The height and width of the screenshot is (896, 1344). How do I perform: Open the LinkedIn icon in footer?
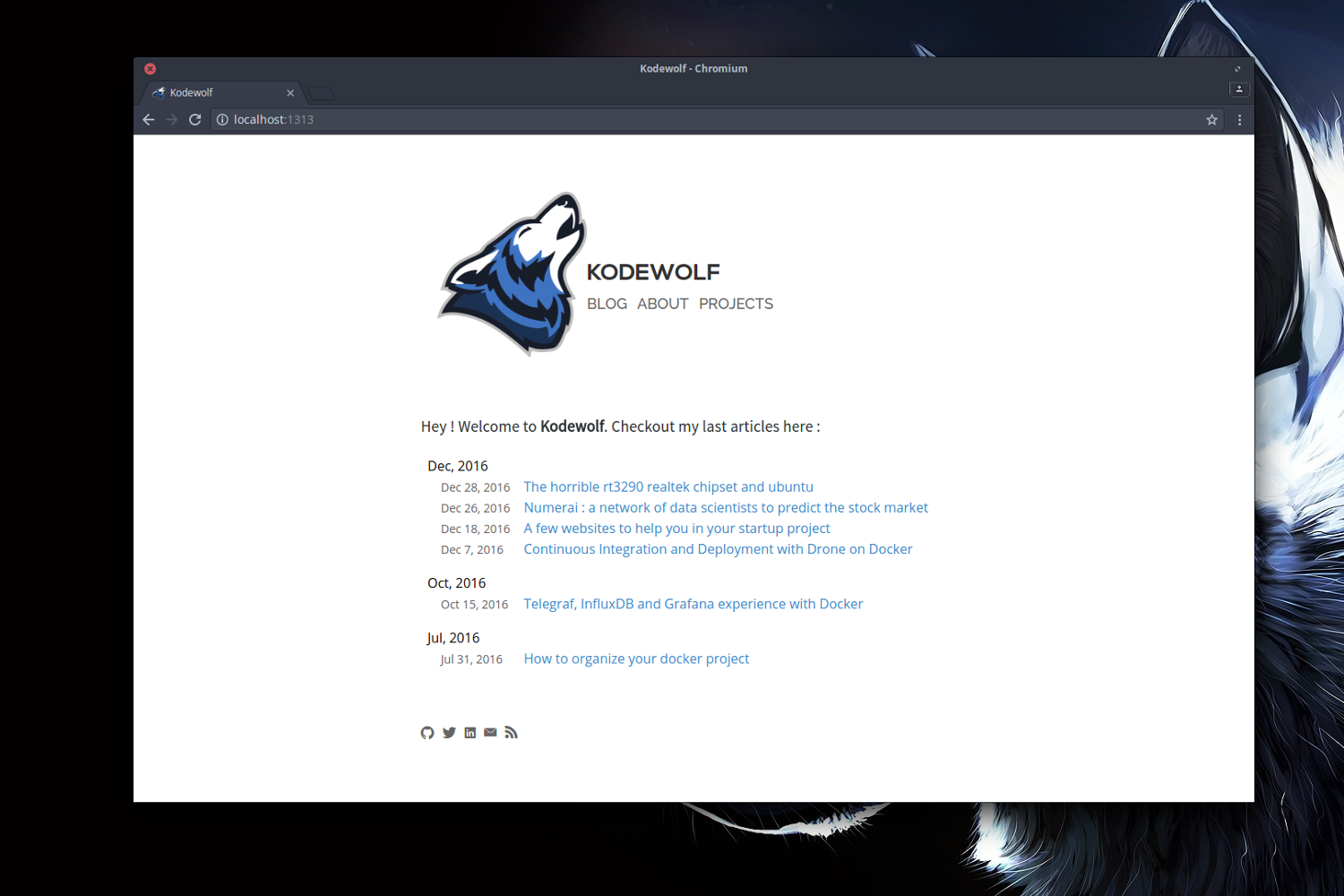[470, 733]
